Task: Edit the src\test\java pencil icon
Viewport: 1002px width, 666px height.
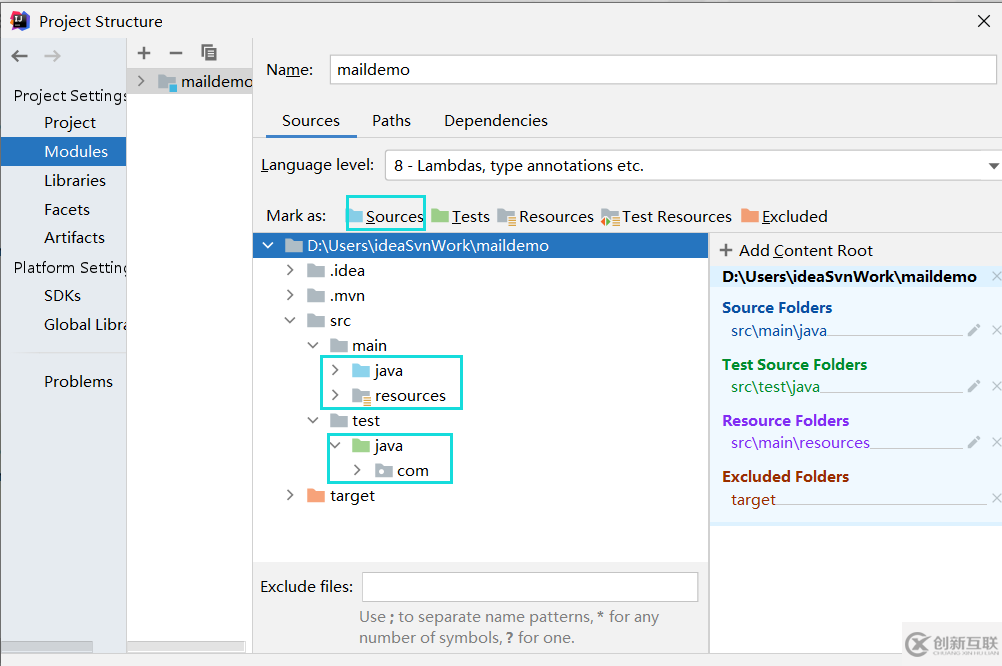Action: [973, 386]
